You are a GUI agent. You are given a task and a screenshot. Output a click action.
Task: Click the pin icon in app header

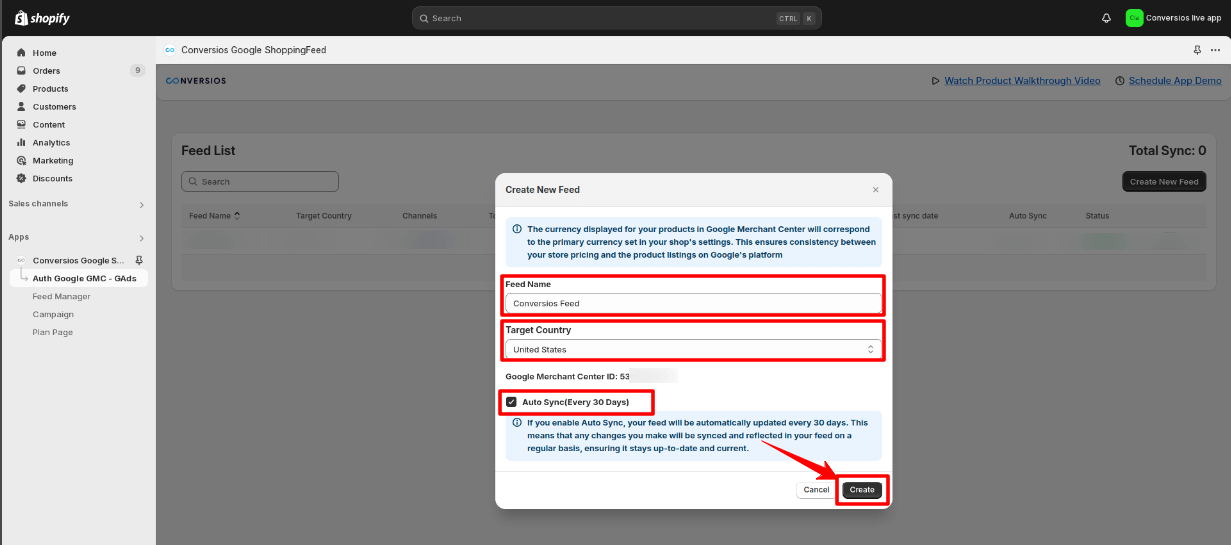pyautogui.click(x=1197, y=50)
